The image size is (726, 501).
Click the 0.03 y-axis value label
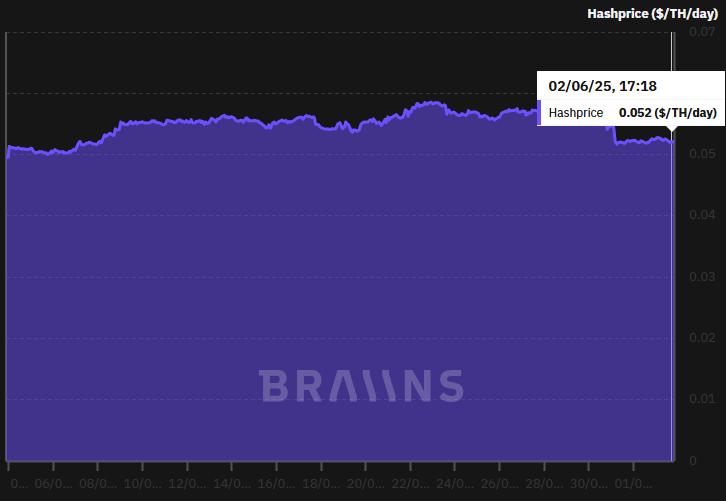703,277
